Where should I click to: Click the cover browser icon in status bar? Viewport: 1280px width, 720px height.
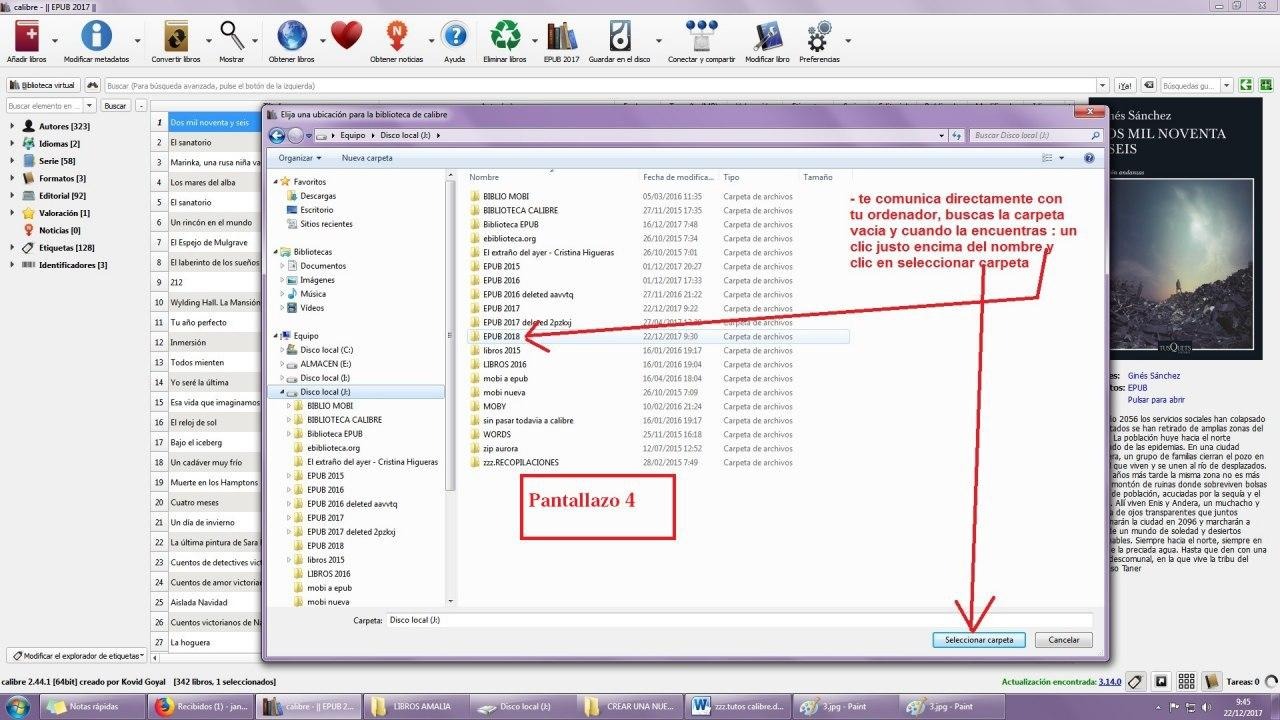click(x=1161, y=682)
